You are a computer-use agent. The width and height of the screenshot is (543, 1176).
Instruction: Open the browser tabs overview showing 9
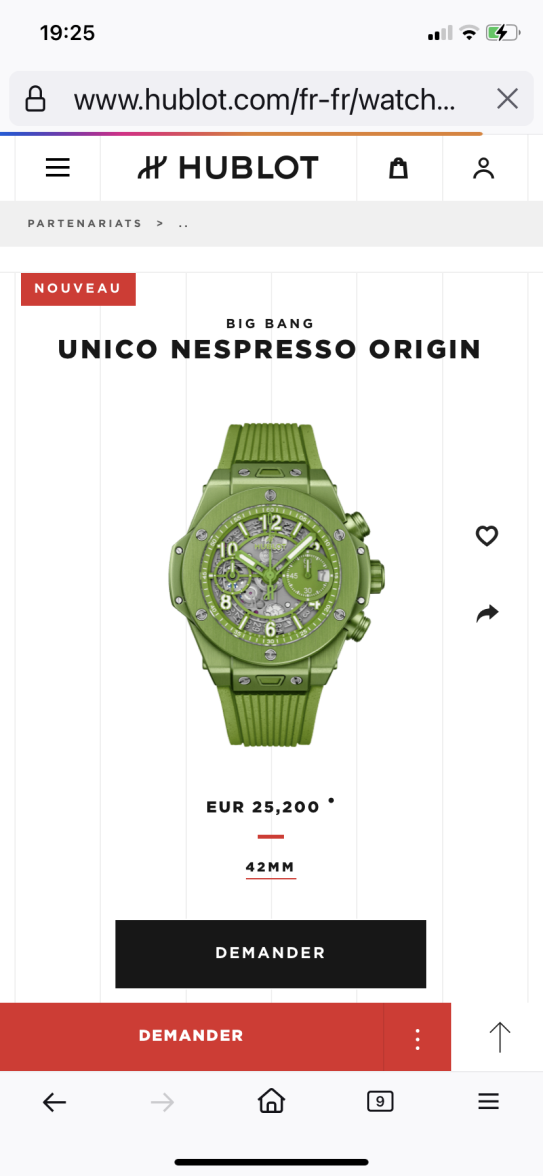[x=380, y=1101]
